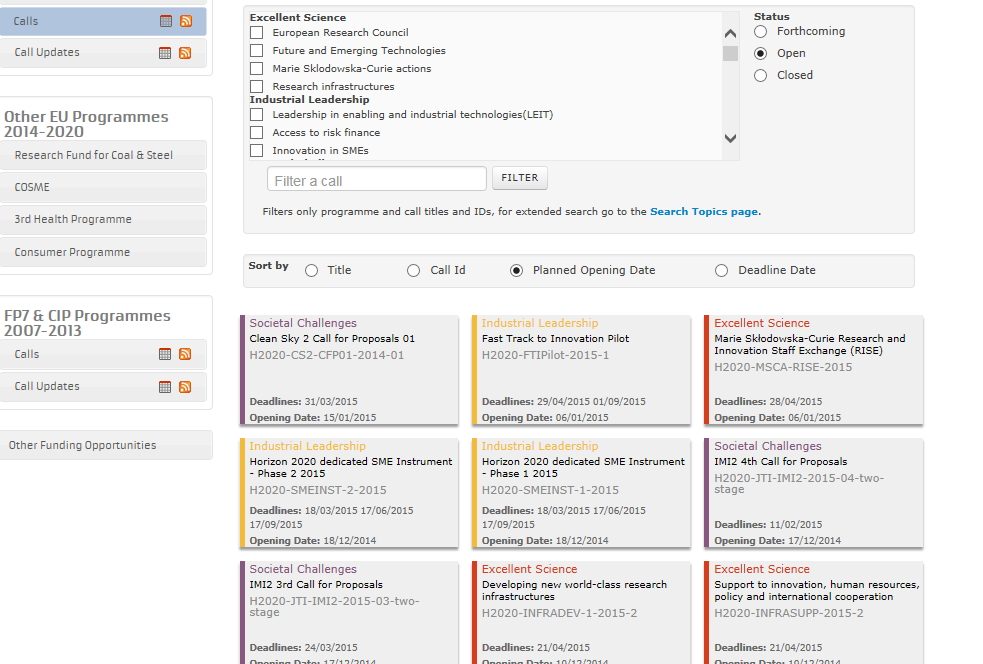The width and height of the screenshot is (983, 664).
Task: Open calendar icon in Horizon 2020 Calls row
Action: tap(166, 21)
